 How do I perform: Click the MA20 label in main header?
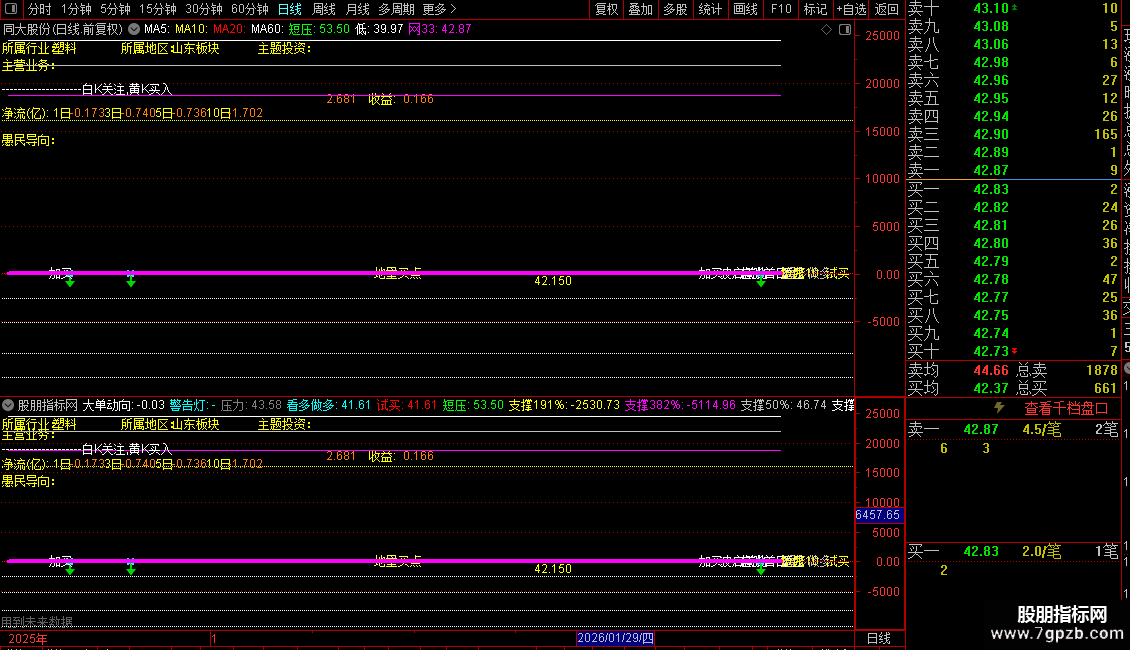(x=228, y=30)
